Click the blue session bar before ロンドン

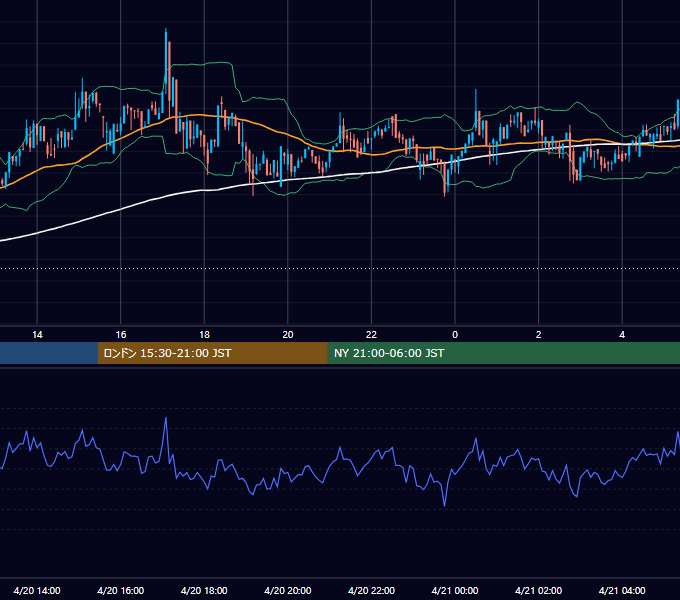49,353
